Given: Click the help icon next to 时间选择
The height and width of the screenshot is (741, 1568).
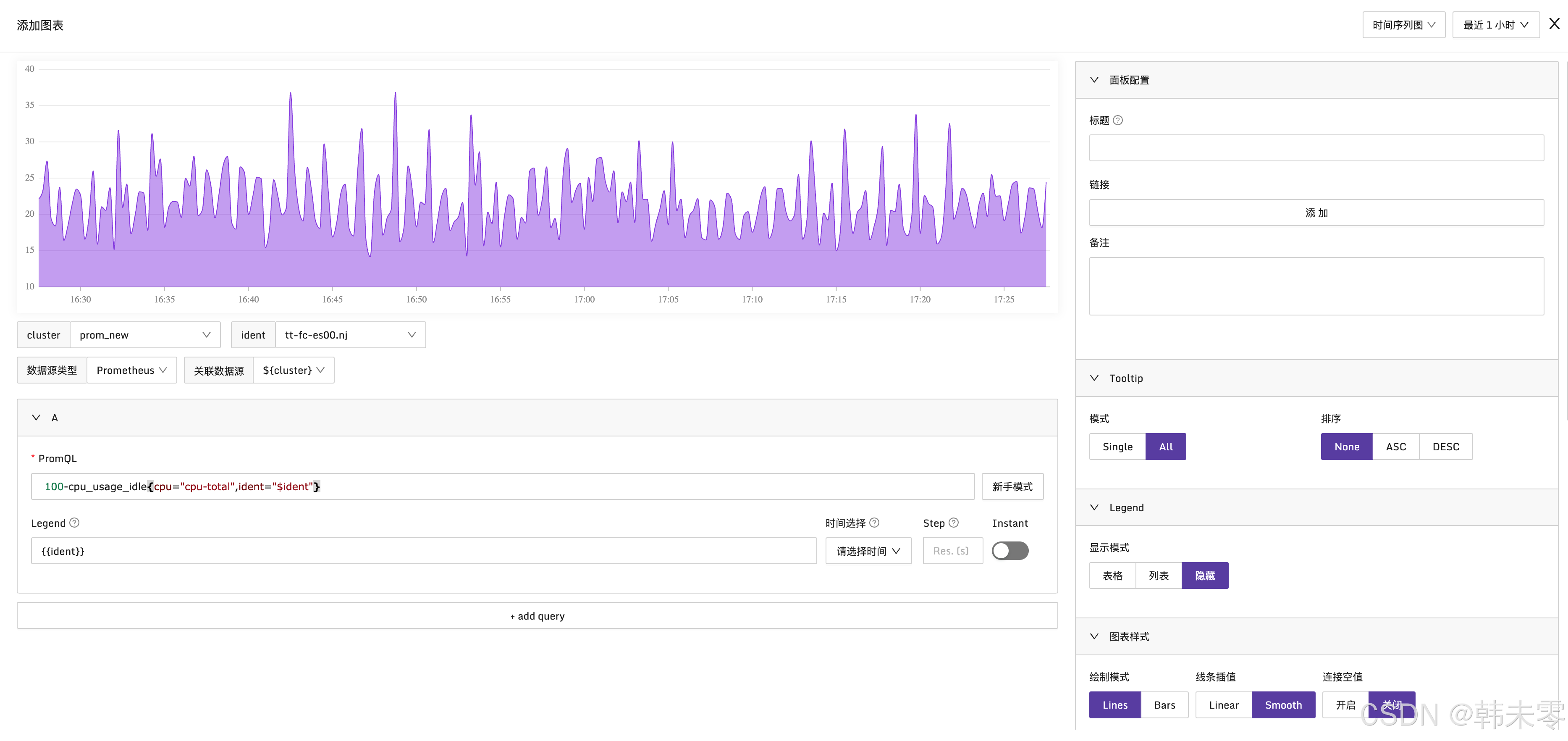Looking at the screenshot, I should [874, 523].
